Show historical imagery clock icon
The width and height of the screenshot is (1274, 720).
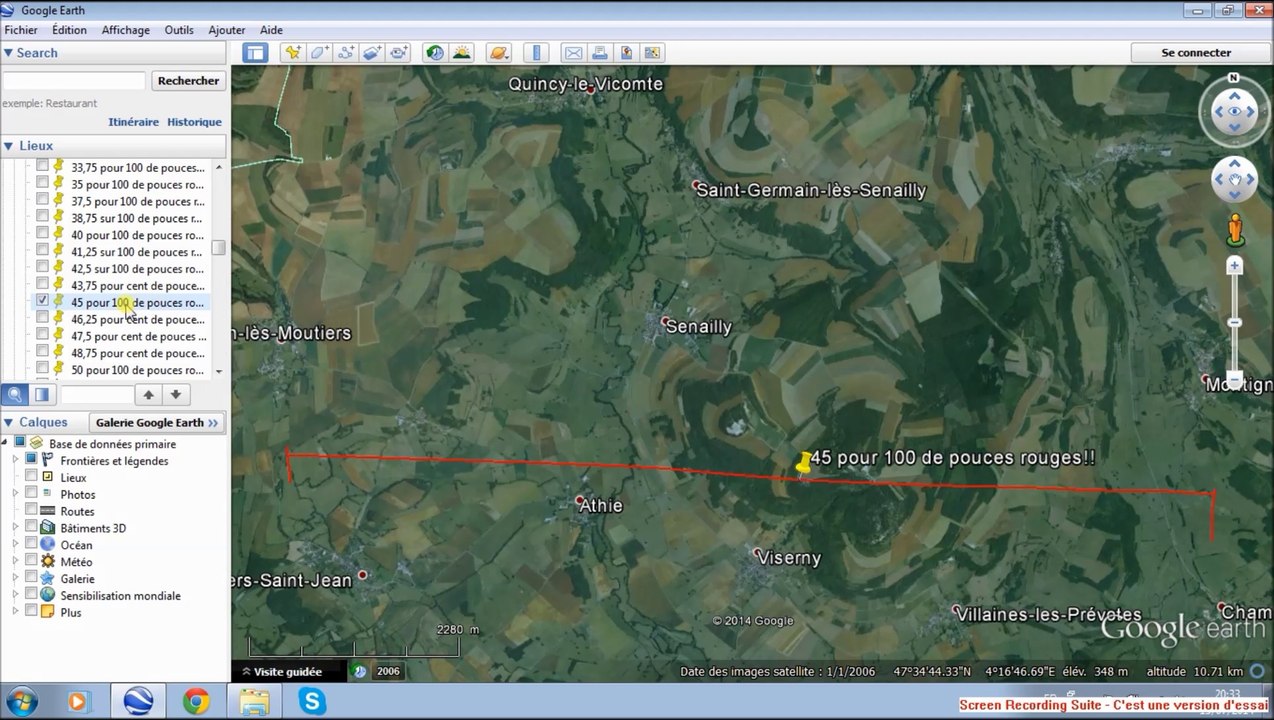[x=435, y=53]
